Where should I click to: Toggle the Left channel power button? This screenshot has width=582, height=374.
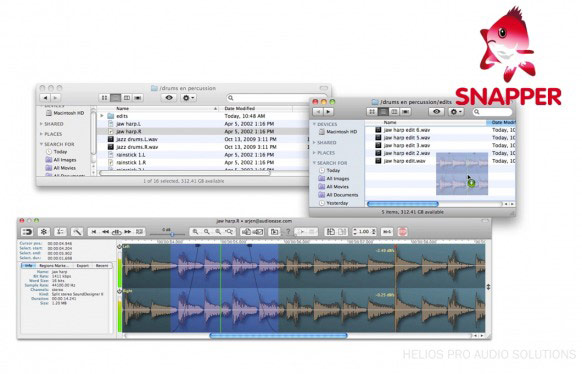120,246
